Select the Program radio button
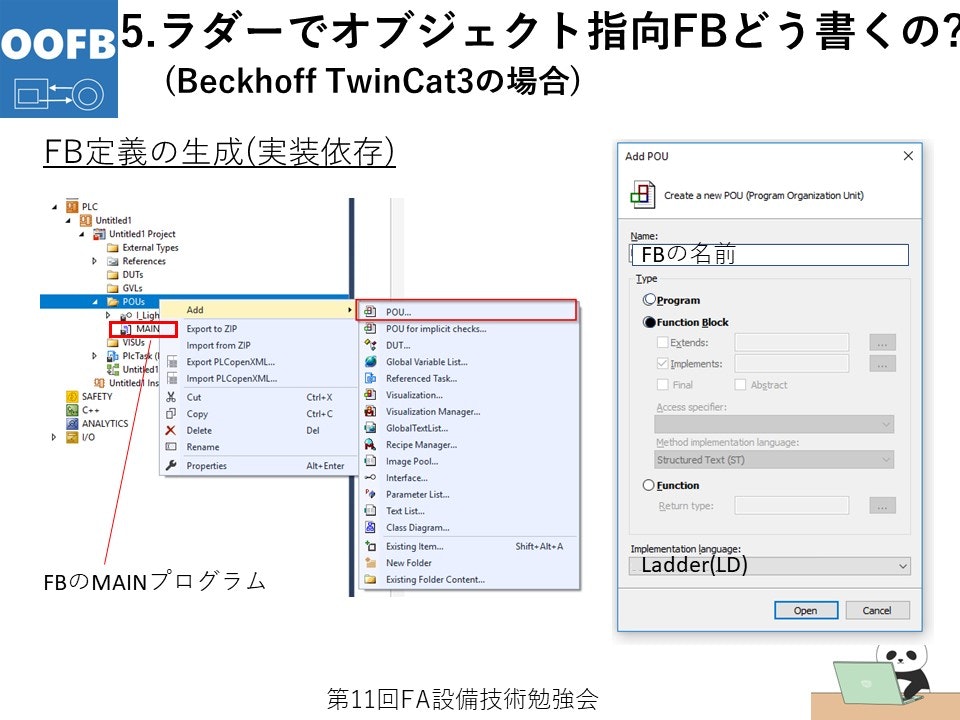 pos(649,300)
